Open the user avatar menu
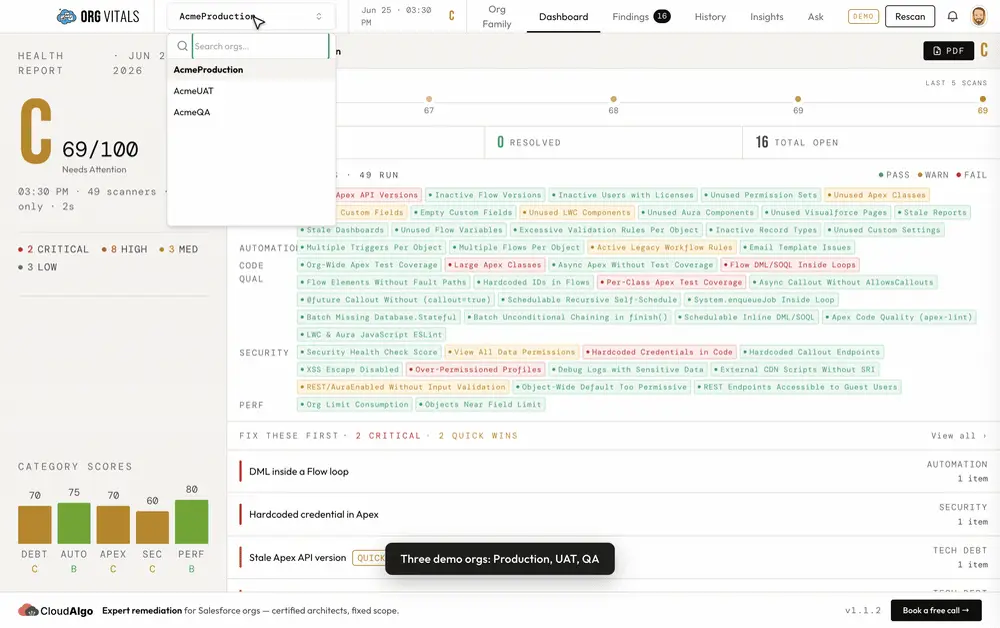Image resolution: width=1000 pixels, height=628 pixels. (979, 17)
